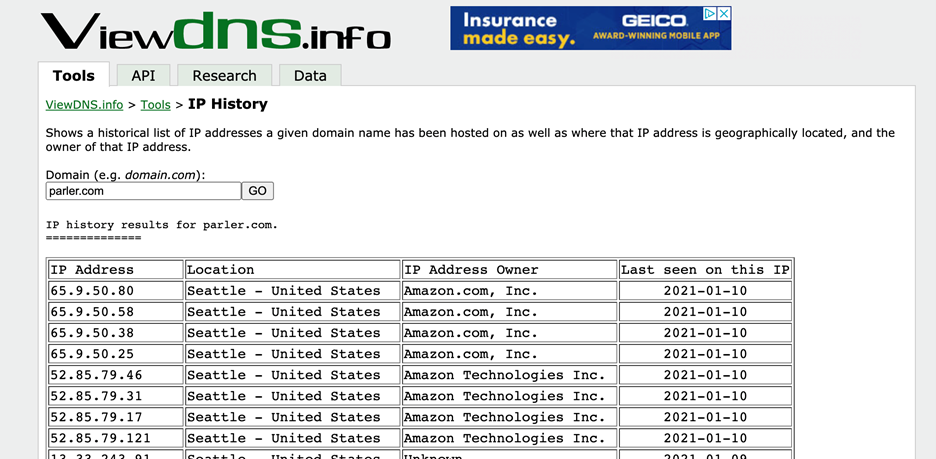Click Amazon Technologies Inc. in the 52.85.79.46 row
The image size is (936, 459).
click(504, 375)
